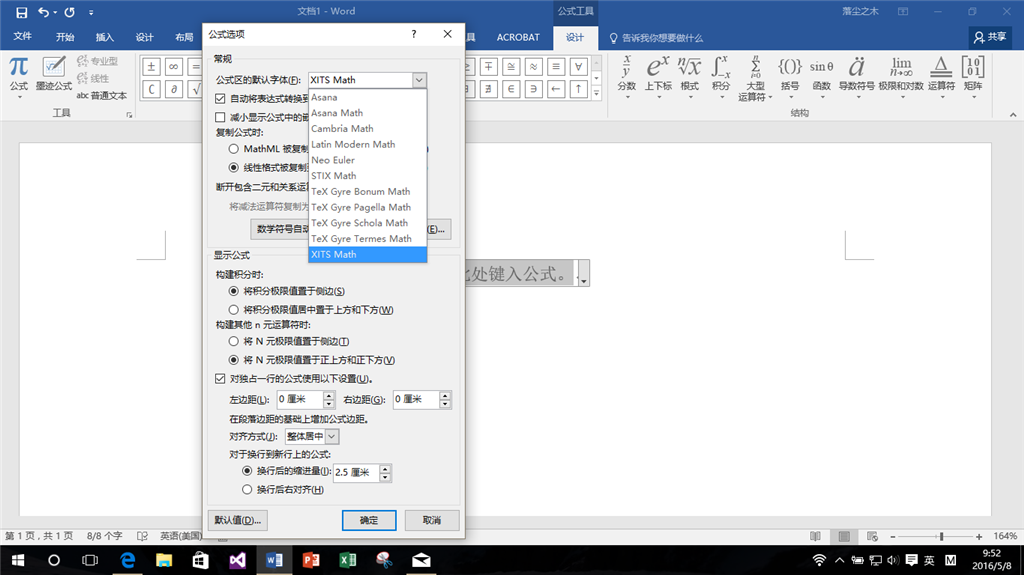This screenshot has height=575, width=1024.
Task: Select 换行后右对齐(H) radio button
Action: tap(247, 489)
